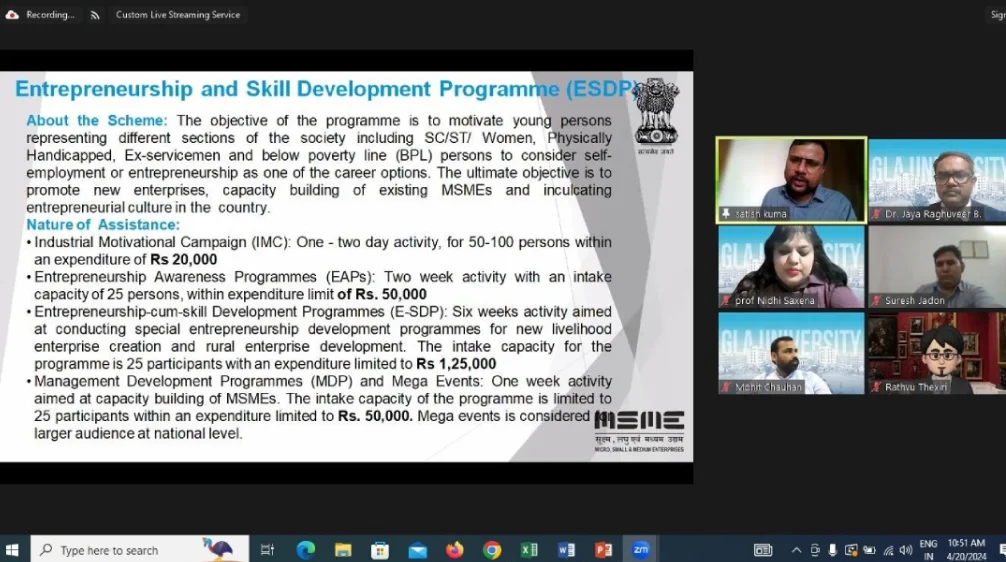Open Microsoft Edge from the taskbar
1006x562 pixels.
click(306, 549)
